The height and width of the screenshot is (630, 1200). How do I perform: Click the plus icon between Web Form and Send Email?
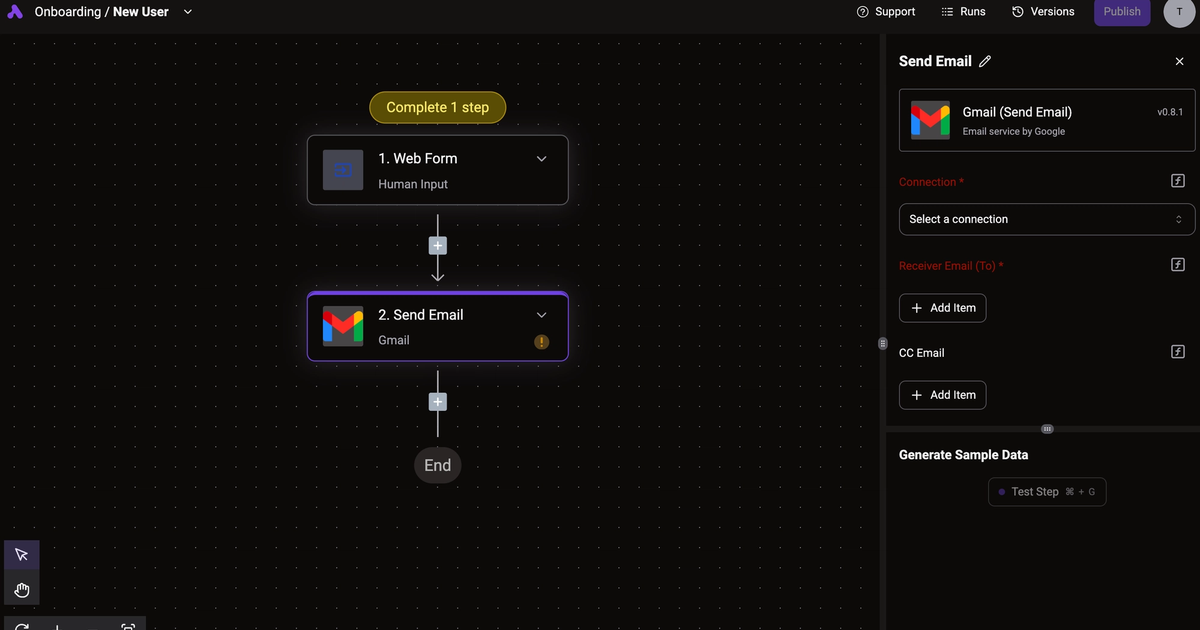[437, 245]
